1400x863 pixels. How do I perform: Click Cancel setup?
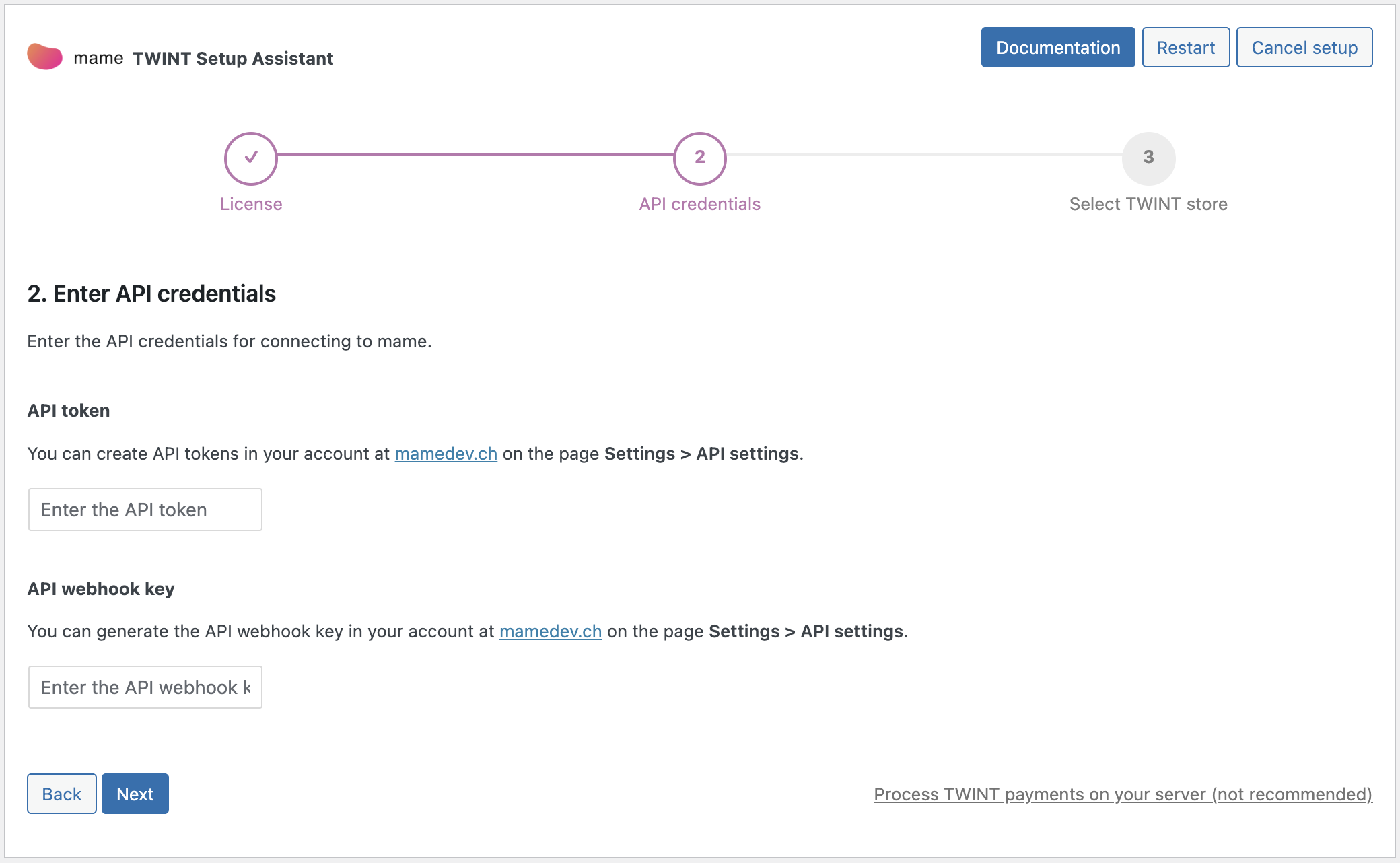point(1304,48)
